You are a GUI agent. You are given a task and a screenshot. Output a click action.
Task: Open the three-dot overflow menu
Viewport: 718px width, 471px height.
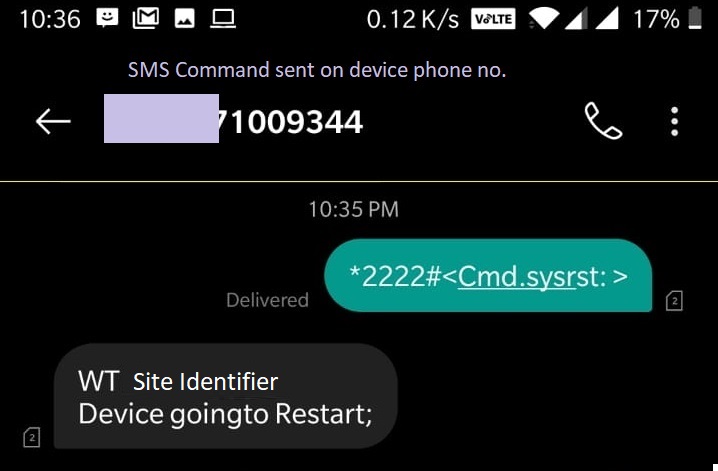674,122
